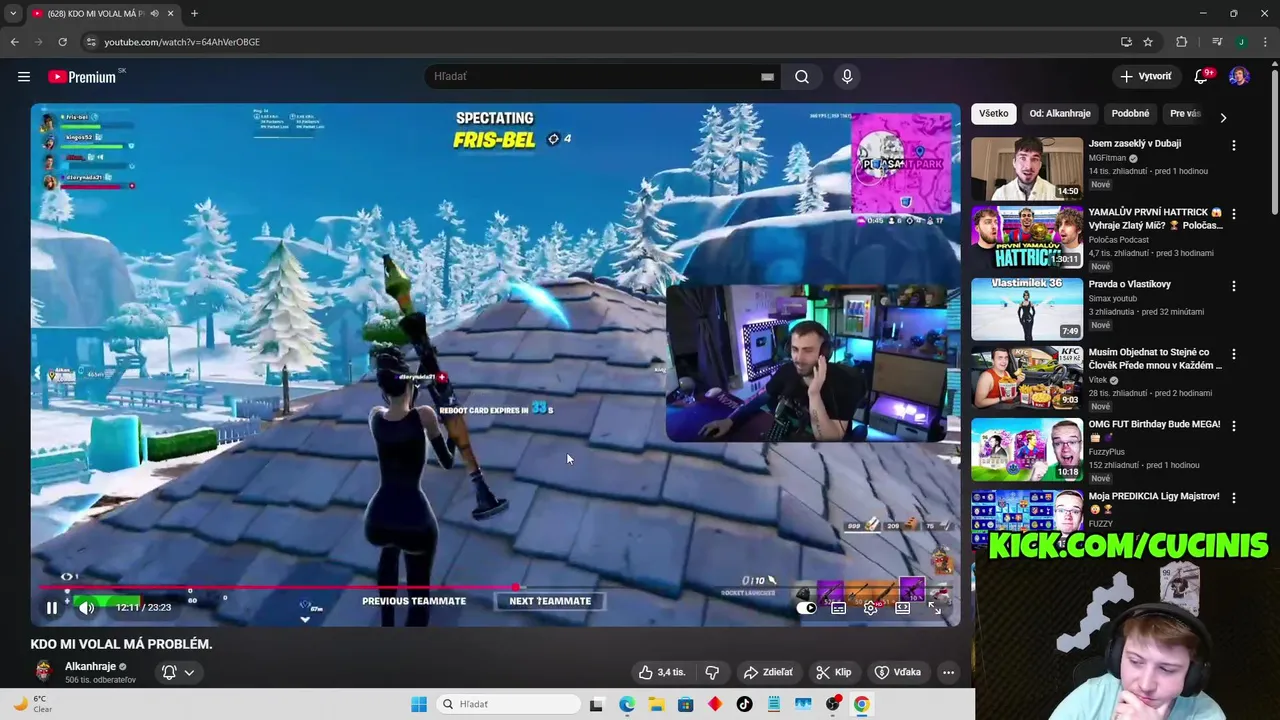Open the Alkanhraje channel avatar
The height and width of the screenshot is (720, 1280).
(x=43, y=671)
